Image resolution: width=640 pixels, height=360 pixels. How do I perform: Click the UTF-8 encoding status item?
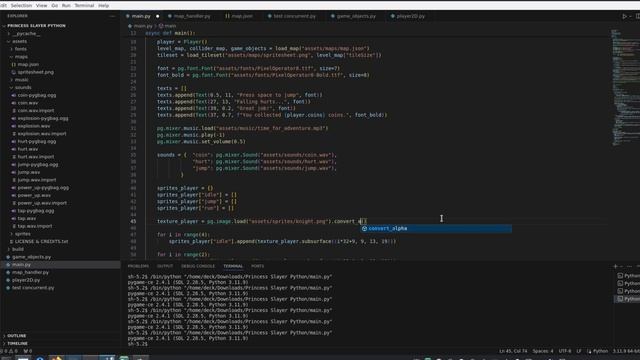coord(565,351)
